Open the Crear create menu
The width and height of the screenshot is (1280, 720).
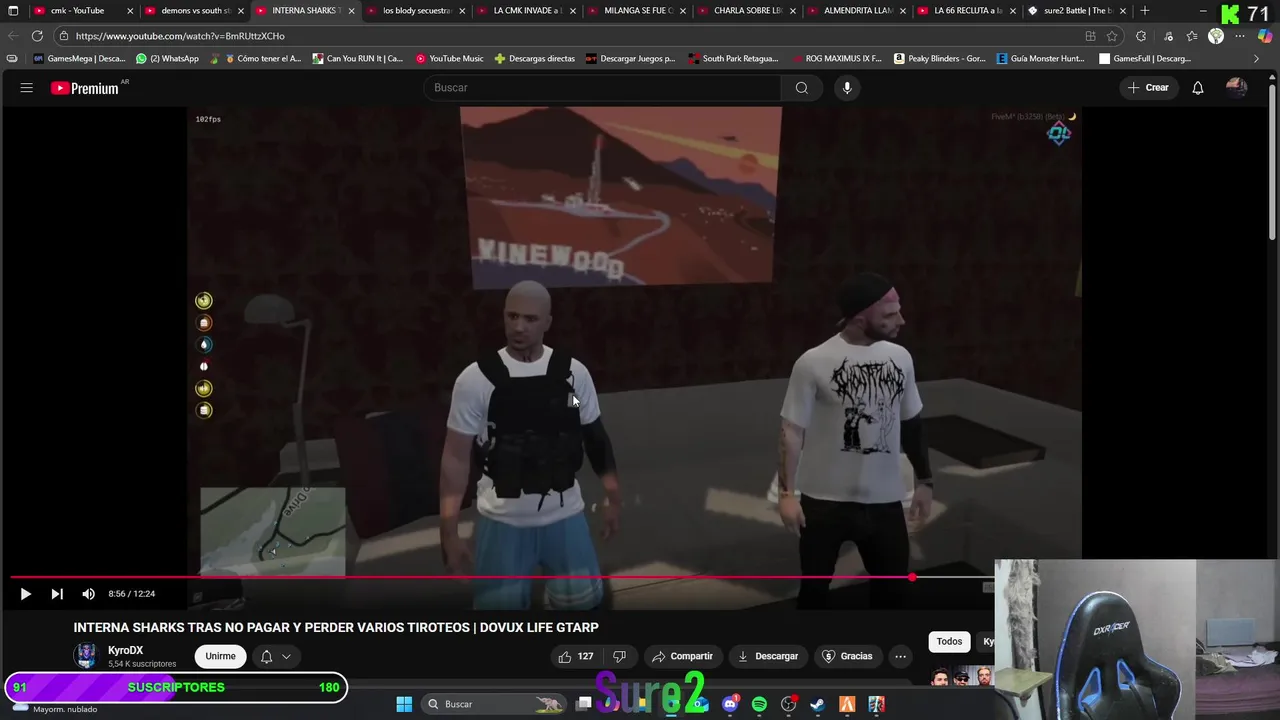click(1148, 88)
